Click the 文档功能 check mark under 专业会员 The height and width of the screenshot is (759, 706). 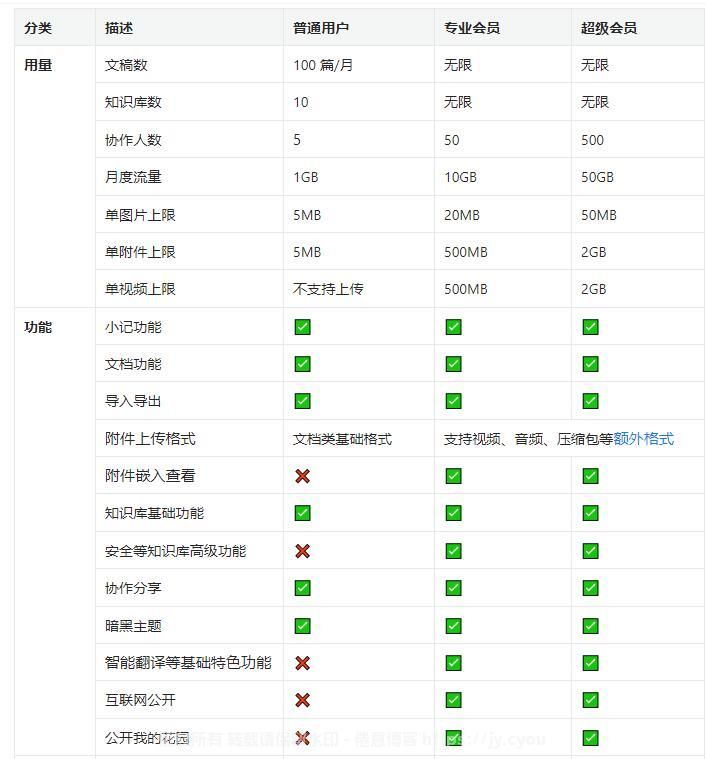click(453, 364)
